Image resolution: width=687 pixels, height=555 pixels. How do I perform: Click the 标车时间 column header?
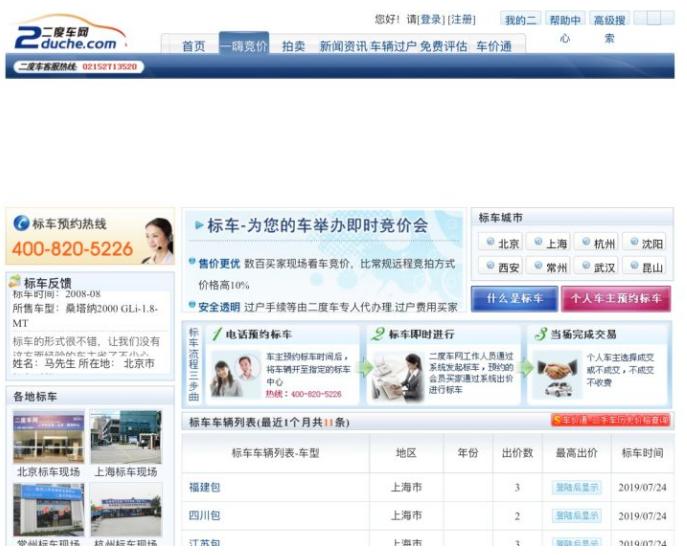click(642, 453)
